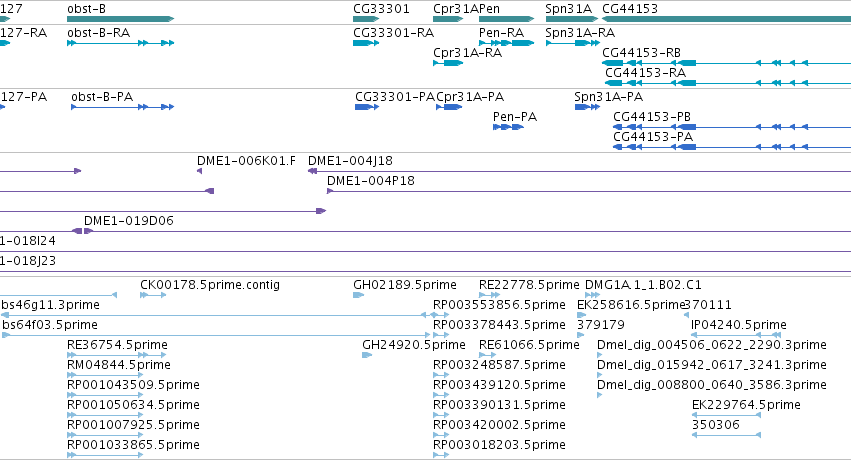Screen dimensions: 851x460
Task: Select the CG33301-RA transcript label
Action: pos(393,33)
